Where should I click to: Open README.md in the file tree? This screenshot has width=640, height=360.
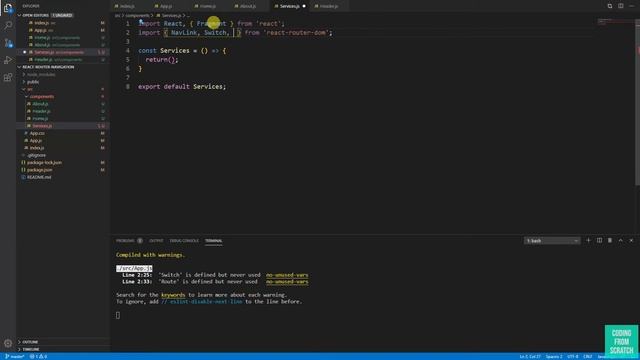point(63,177)
